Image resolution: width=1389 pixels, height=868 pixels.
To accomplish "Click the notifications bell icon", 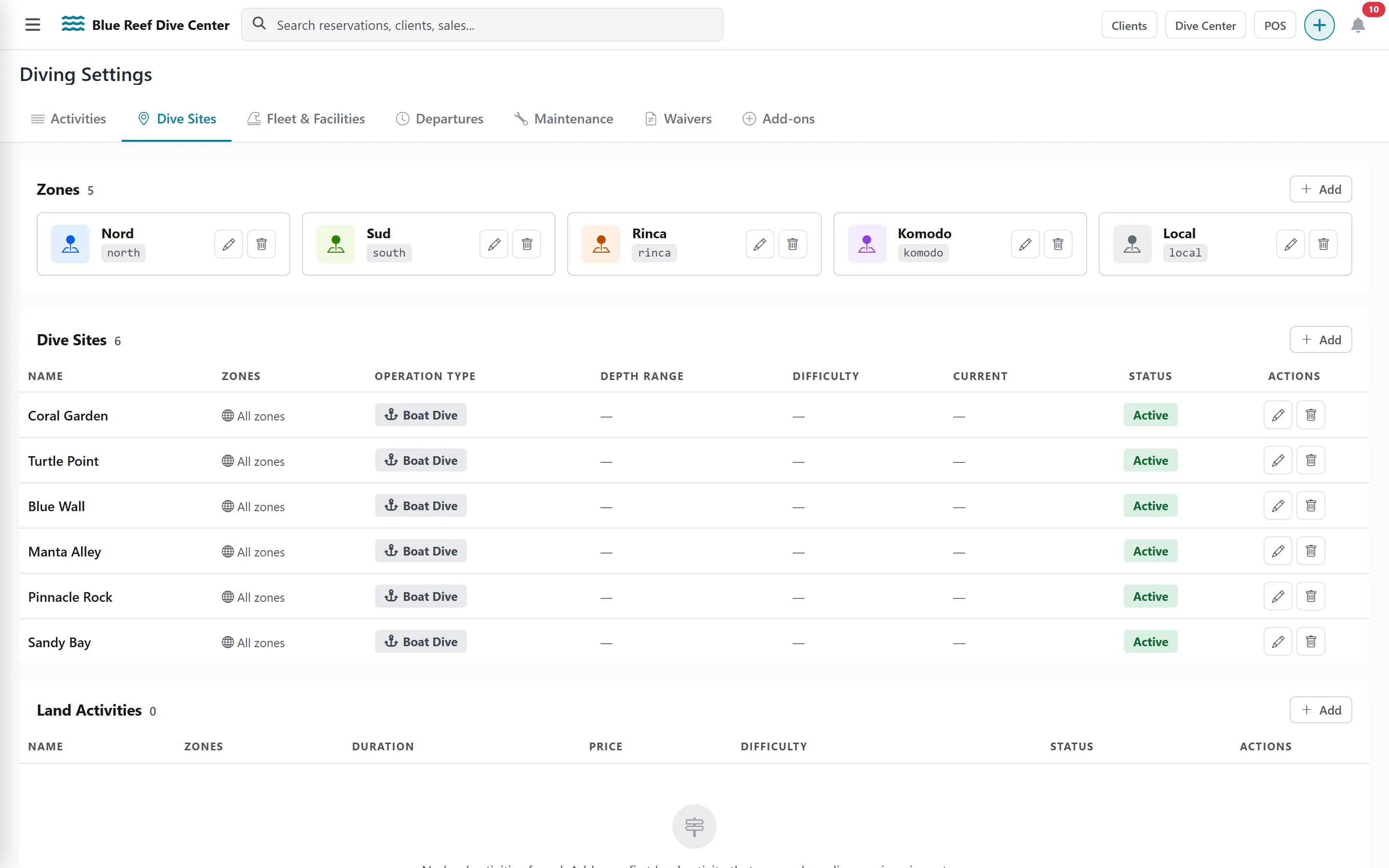I will pyautogui.click(x=1358, y=25).
